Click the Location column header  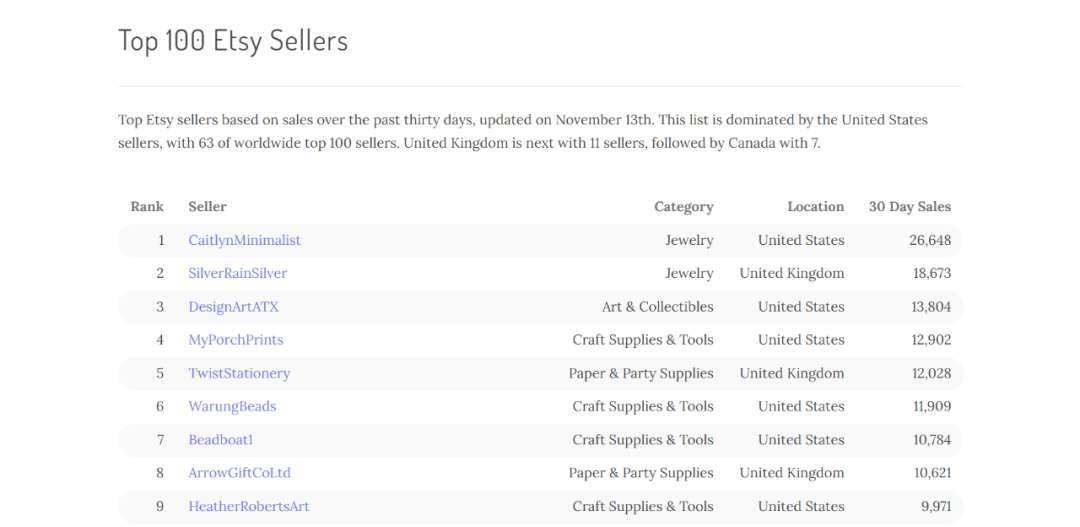click(x=816, y=207)
